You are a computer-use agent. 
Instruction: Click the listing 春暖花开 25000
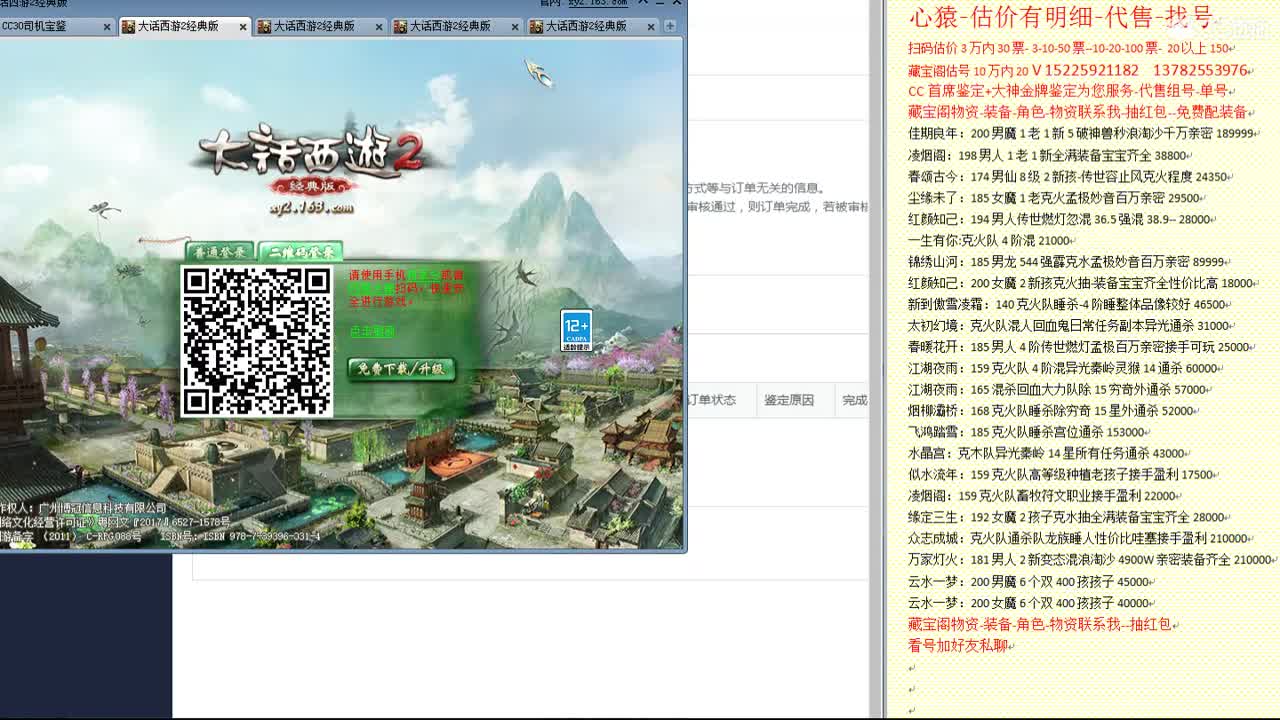(x=1079, y=347)
